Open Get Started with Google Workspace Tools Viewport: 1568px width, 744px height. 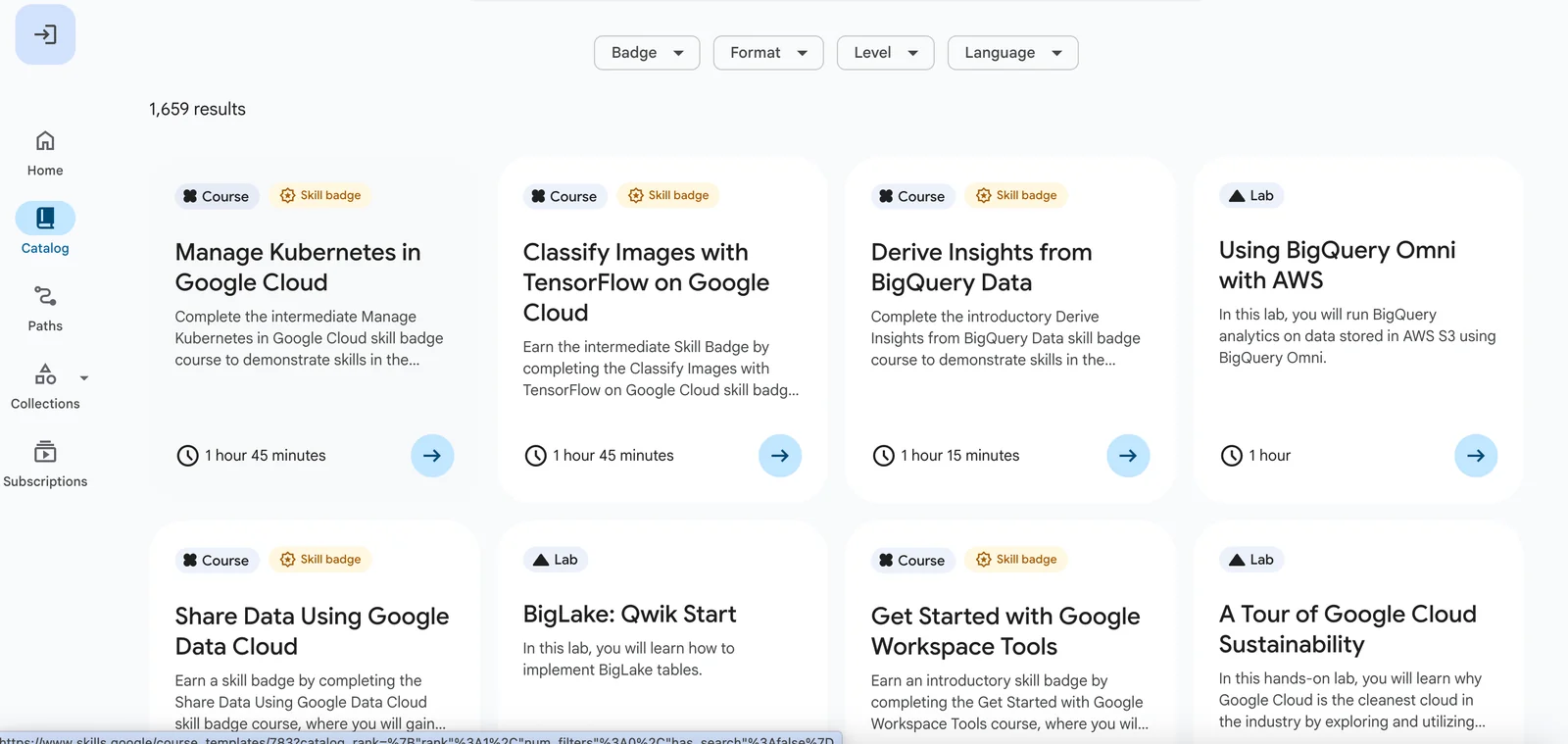point(1004,631)
